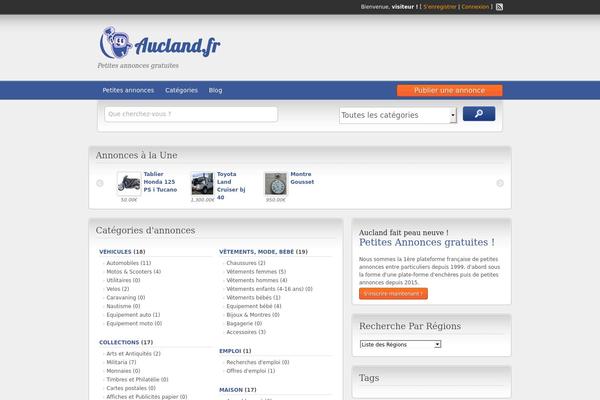600x400 pixels.
Task: Click the Aucland.fr logo
Action: tap(160, 44)
